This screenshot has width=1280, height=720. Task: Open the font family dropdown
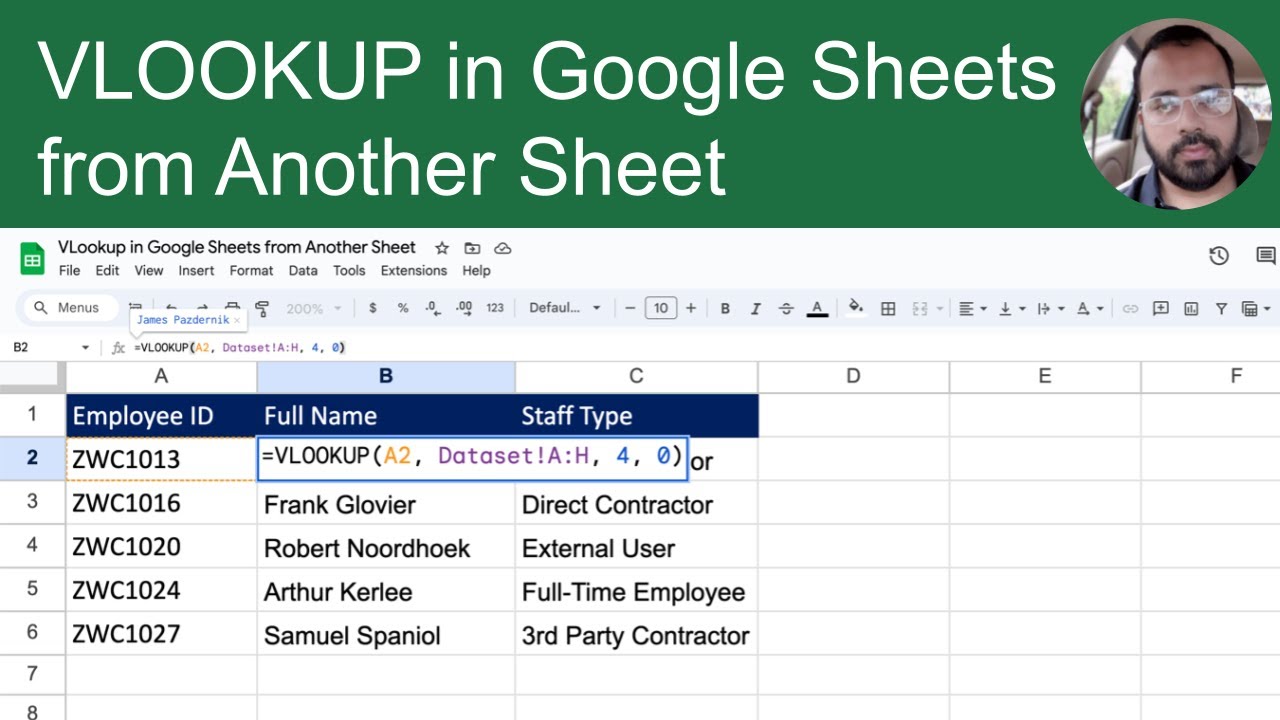565,308
